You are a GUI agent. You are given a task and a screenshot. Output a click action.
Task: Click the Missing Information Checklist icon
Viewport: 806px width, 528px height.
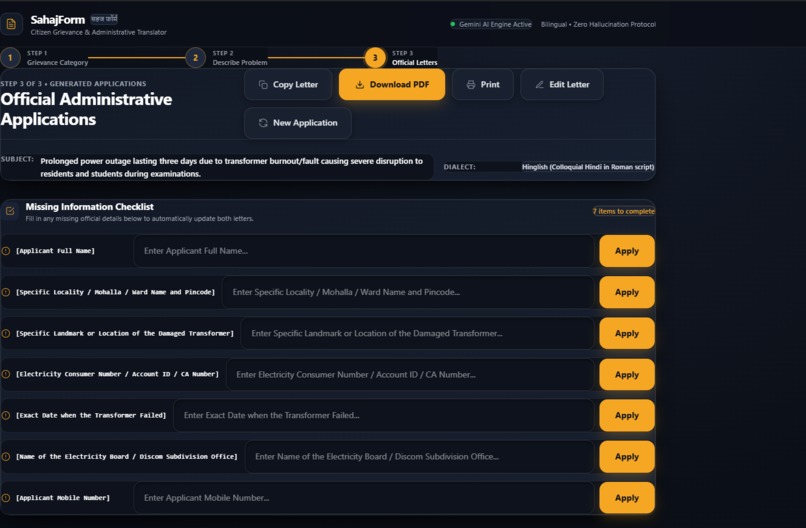coord(10,211)
